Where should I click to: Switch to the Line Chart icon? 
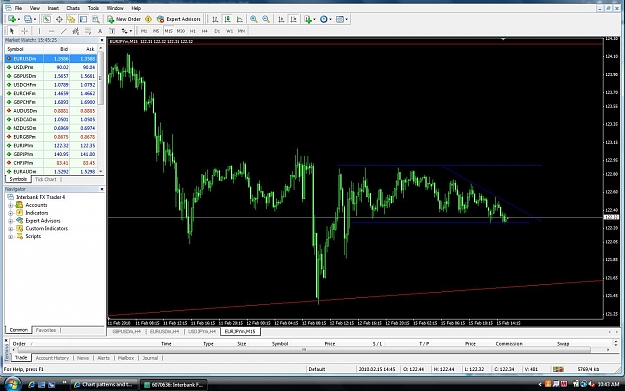pyautogui.click(x=240, y=19)
